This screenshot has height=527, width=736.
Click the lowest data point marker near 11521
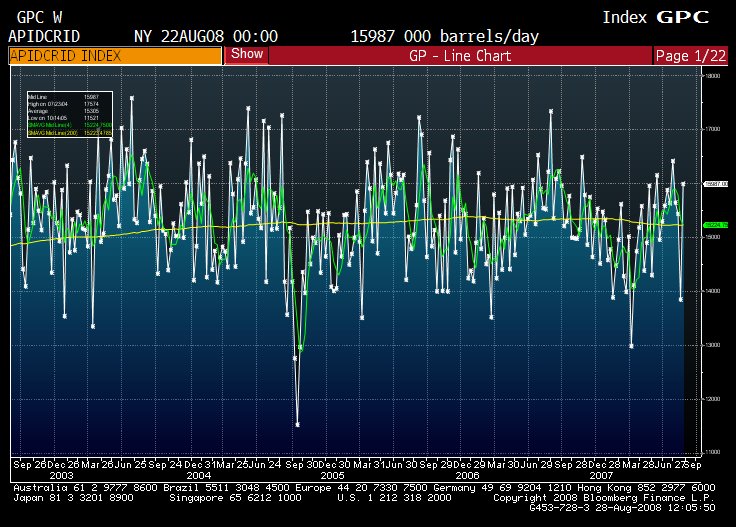click(298, 425)
